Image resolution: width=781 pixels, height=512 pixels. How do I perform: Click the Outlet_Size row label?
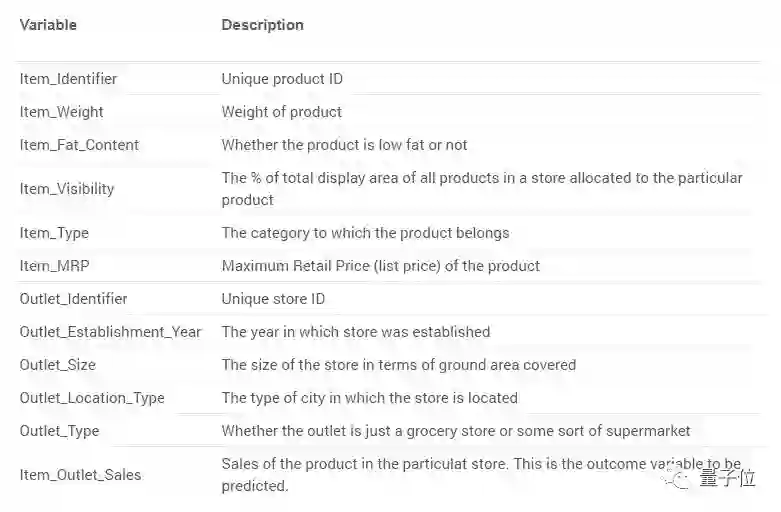[x=57, y=365]
